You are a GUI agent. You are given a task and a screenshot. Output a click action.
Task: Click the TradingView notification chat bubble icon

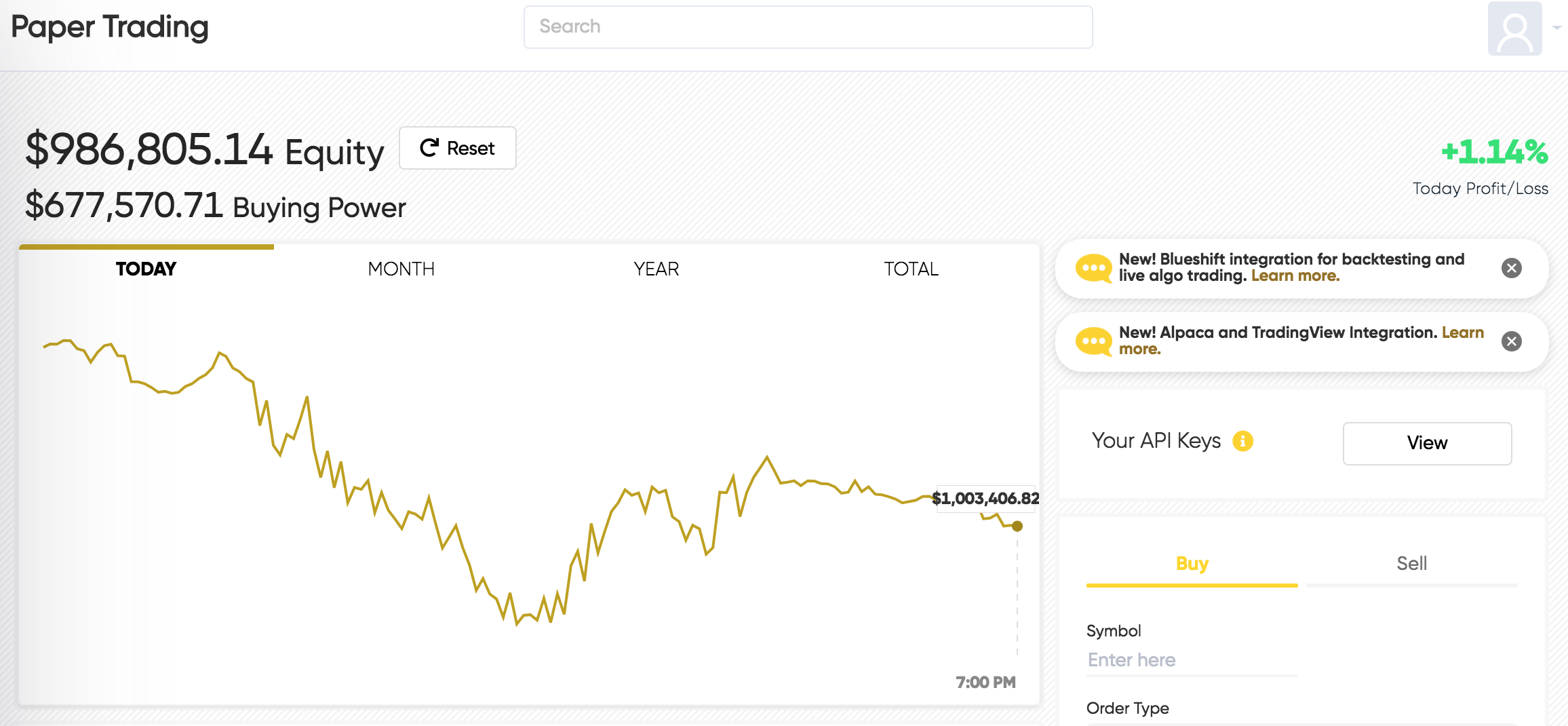tap(1093, 341)
